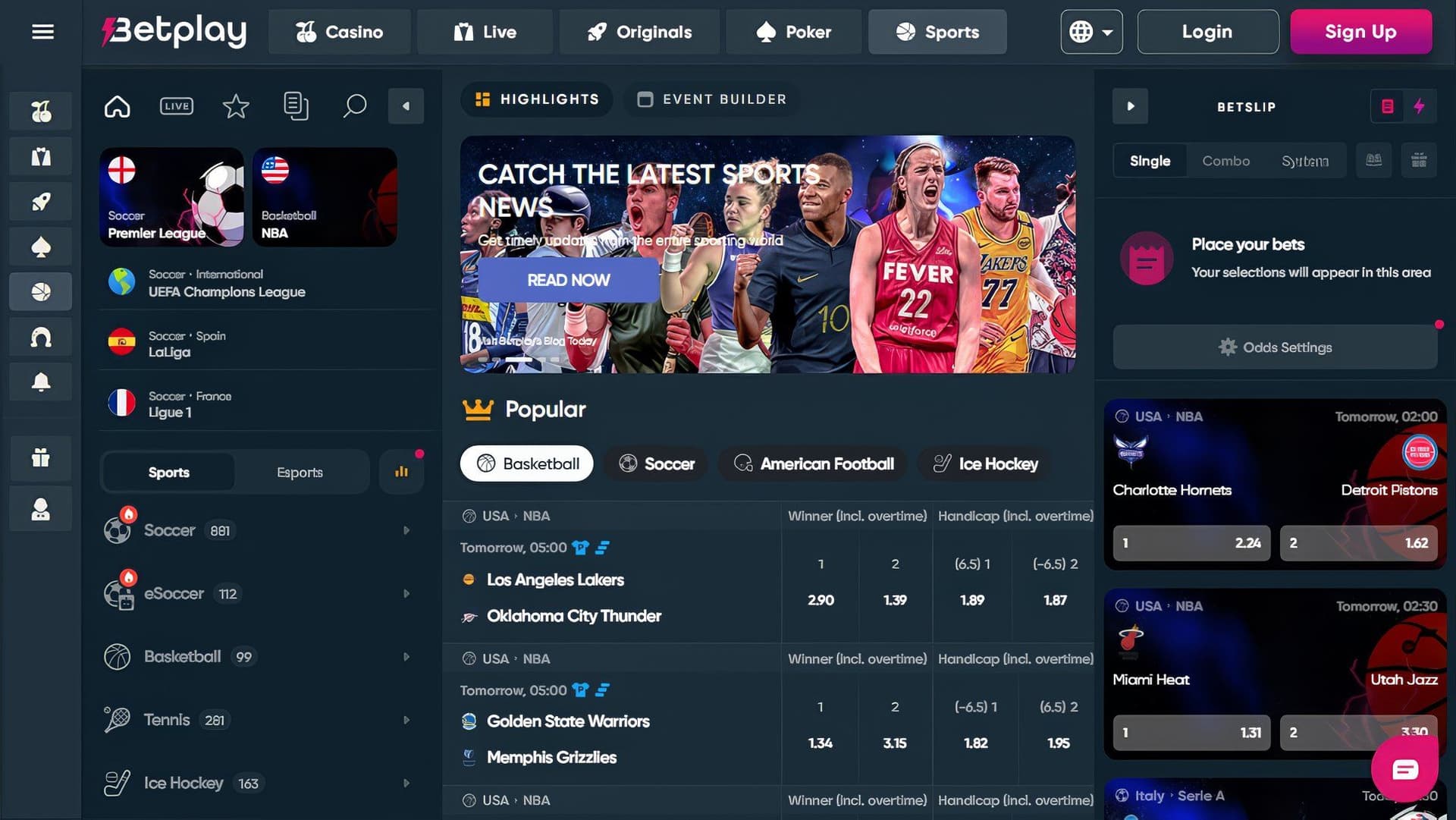Select the Casino icon in the left rail
Image resolution: width=1456 pixels, height=820 pixels.
39,111
